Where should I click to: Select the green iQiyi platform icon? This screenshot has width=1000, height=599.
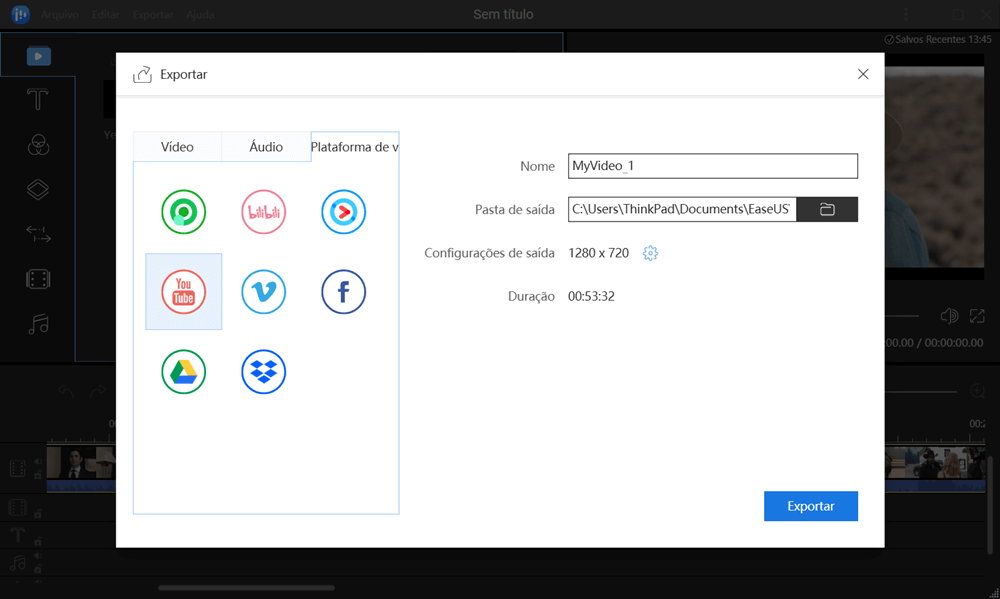coord(184,212)
